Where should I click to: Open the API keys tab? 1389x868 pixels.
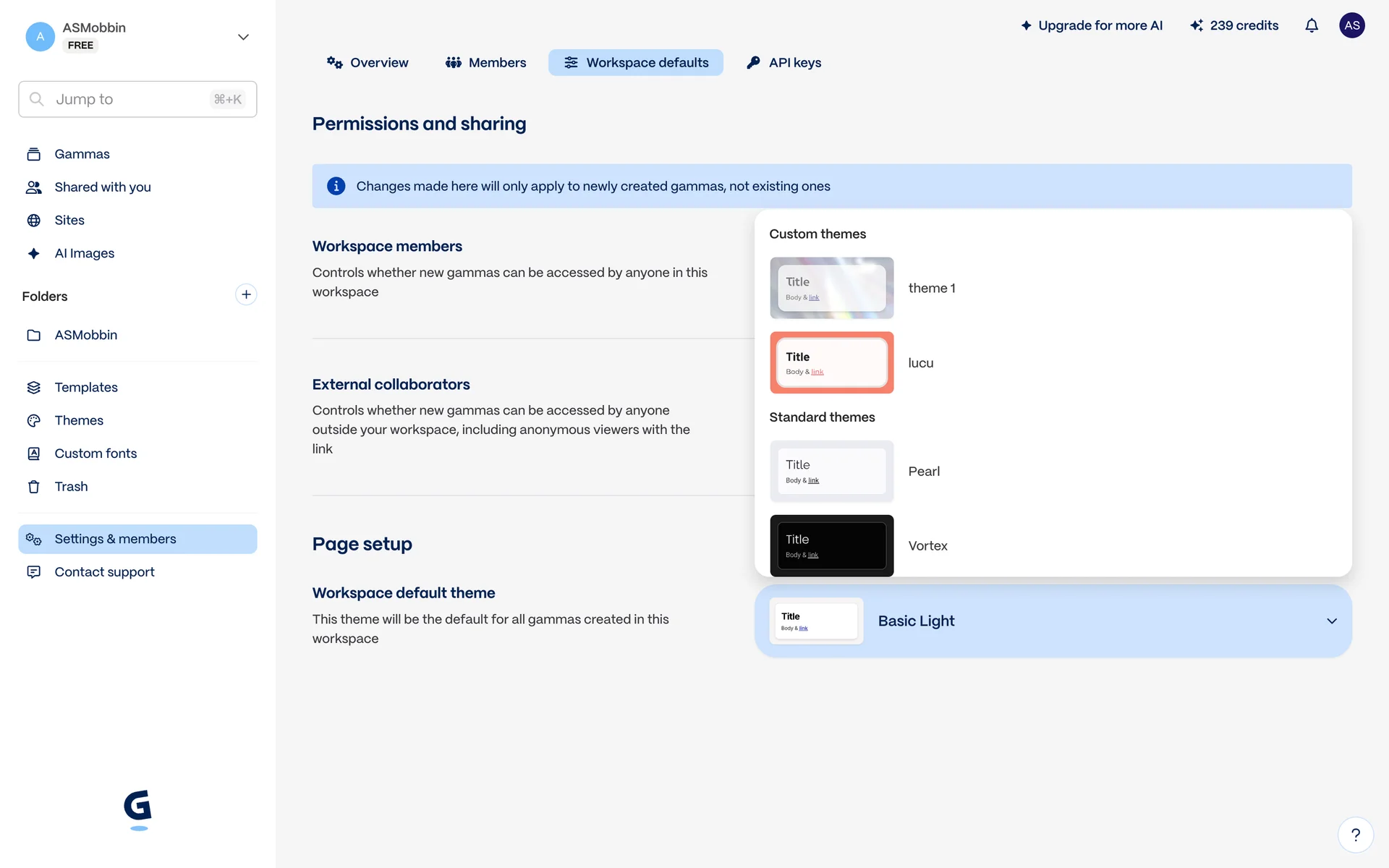(x=783, y=63)
